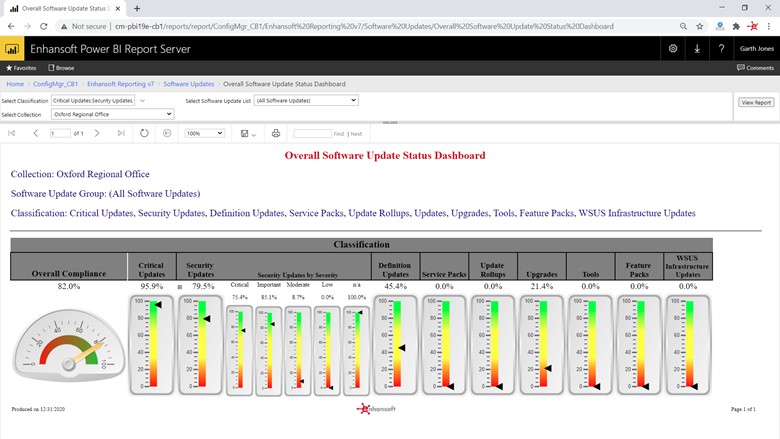
Task: Expand the save/export format menu
Action: 248,133
